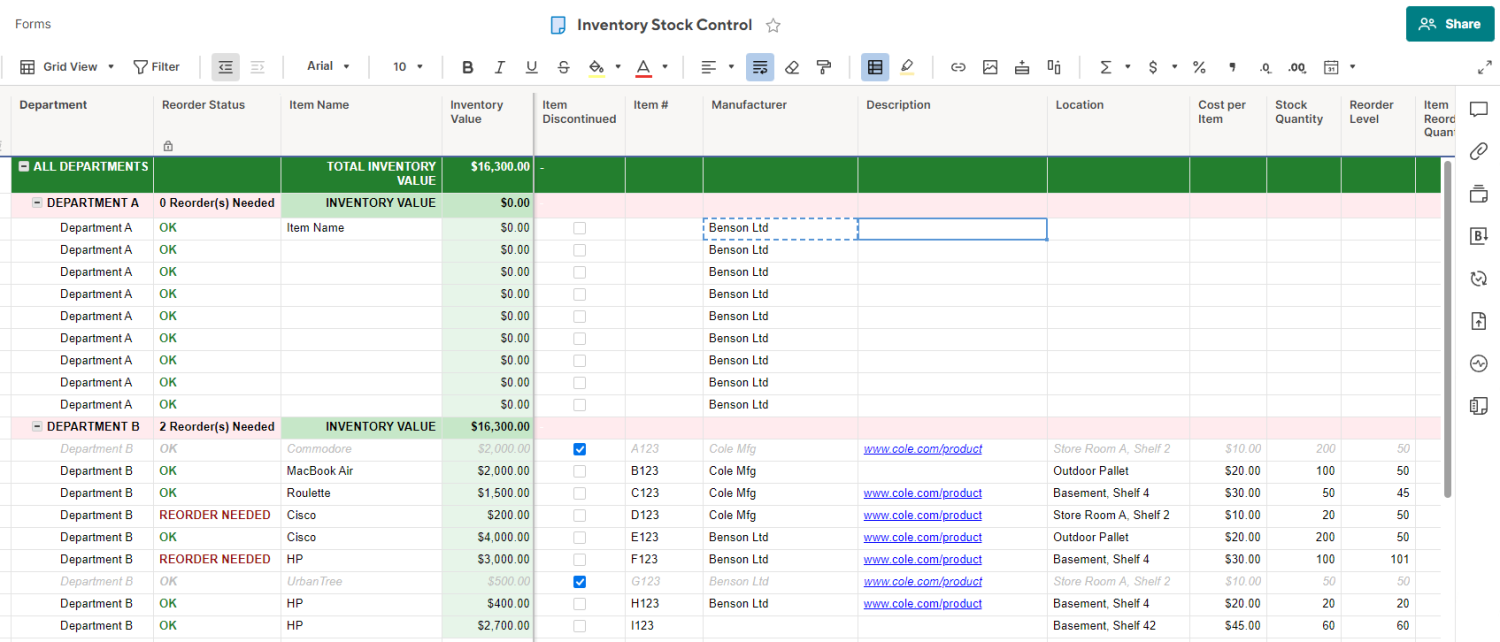Image resolution: width=1500 pixels, height=642 pixels.
Task: Click the Share button
Action: [x=1449, y=24]
